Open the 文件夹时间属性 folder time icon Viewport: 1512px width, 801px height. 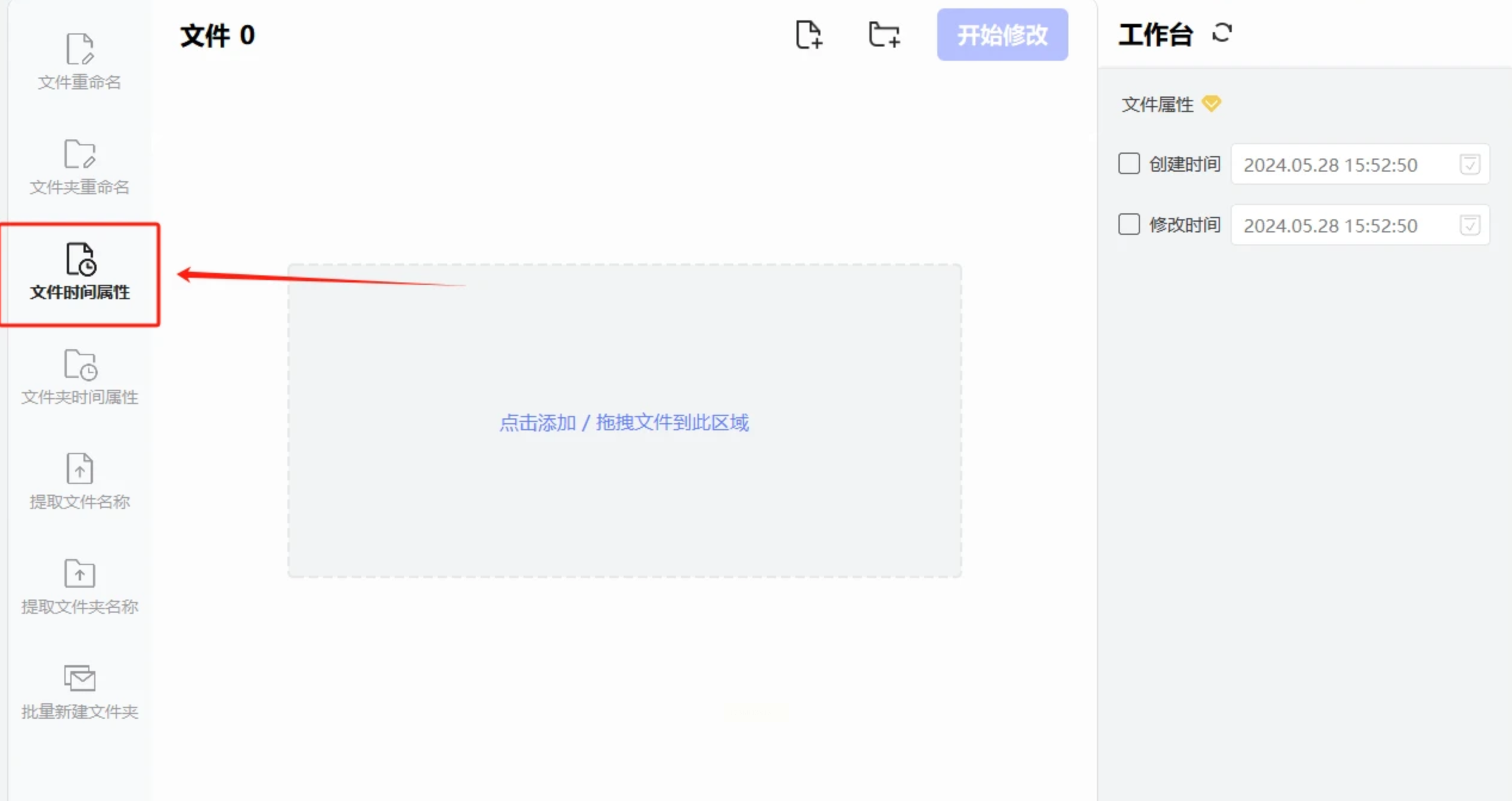tap(80, 364)
